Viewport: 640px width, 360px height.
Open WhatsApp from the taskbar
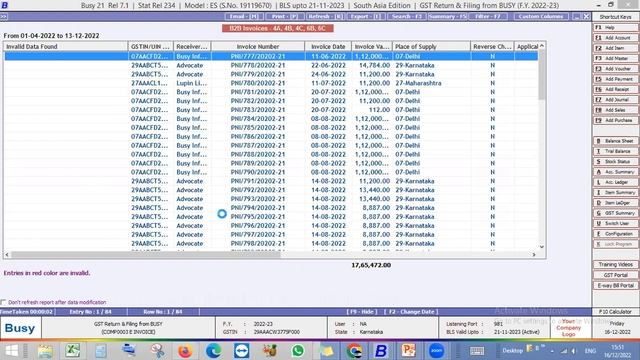tap(298, 351)
